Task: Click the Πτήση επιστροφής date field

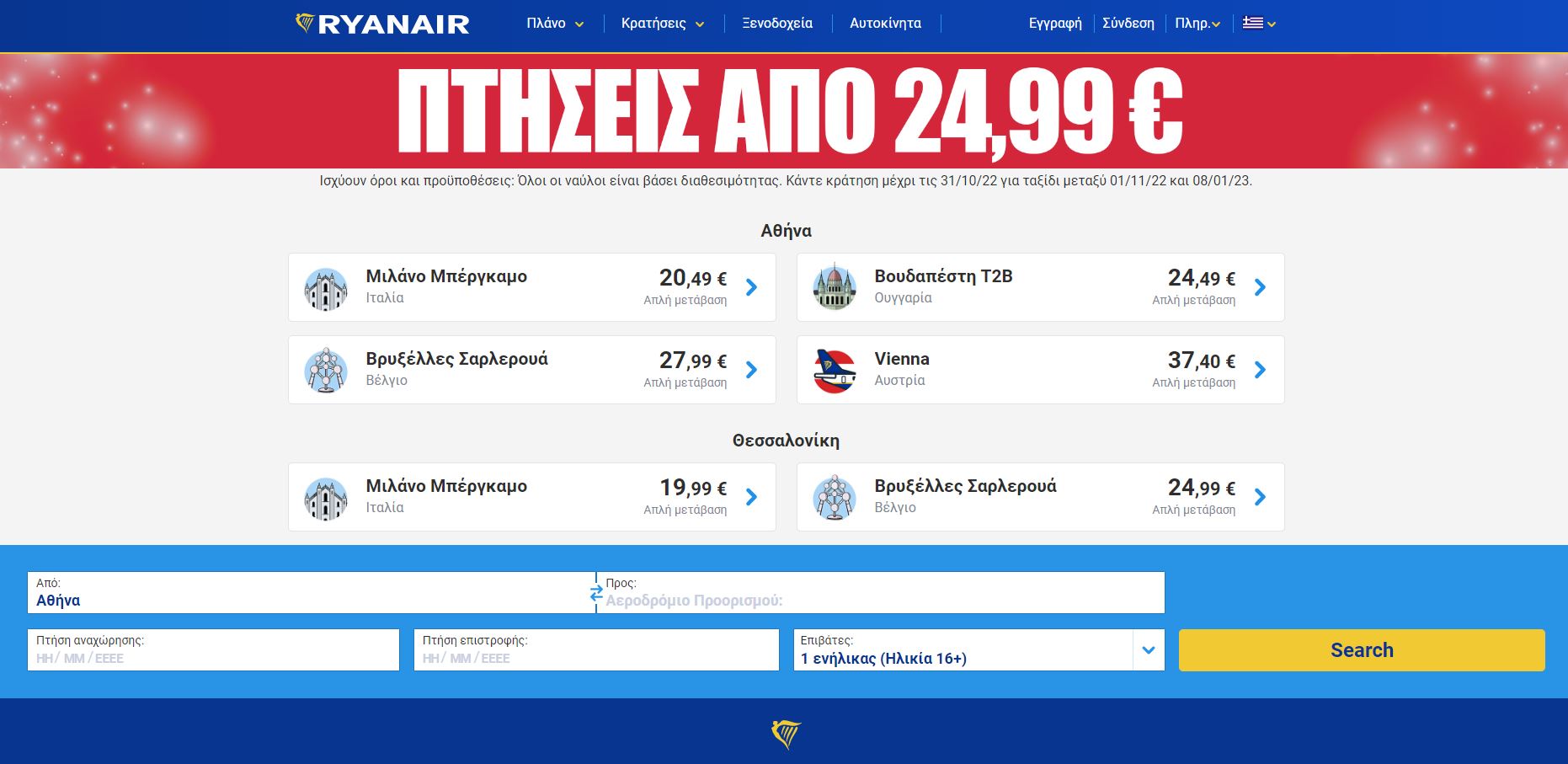Action: point(596,649)
